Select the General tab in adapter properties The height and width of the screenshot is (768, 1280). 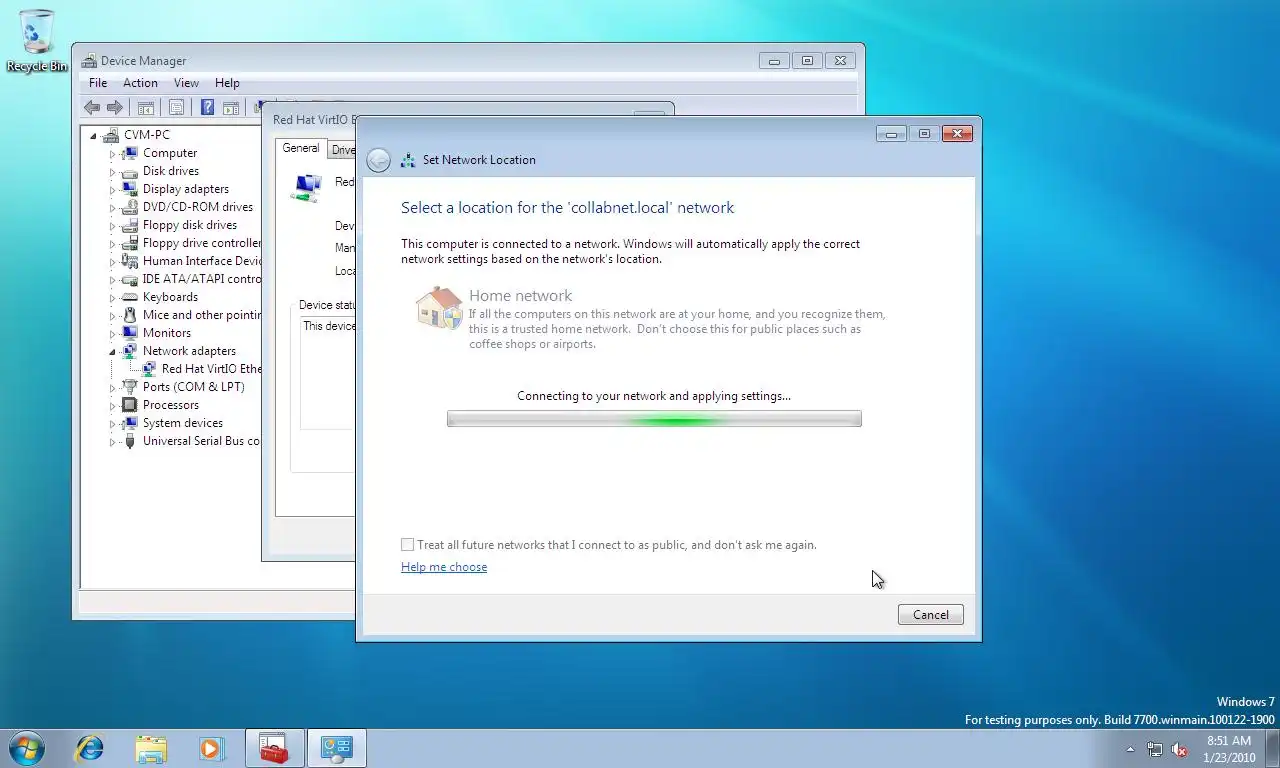[x=301, y=148]
